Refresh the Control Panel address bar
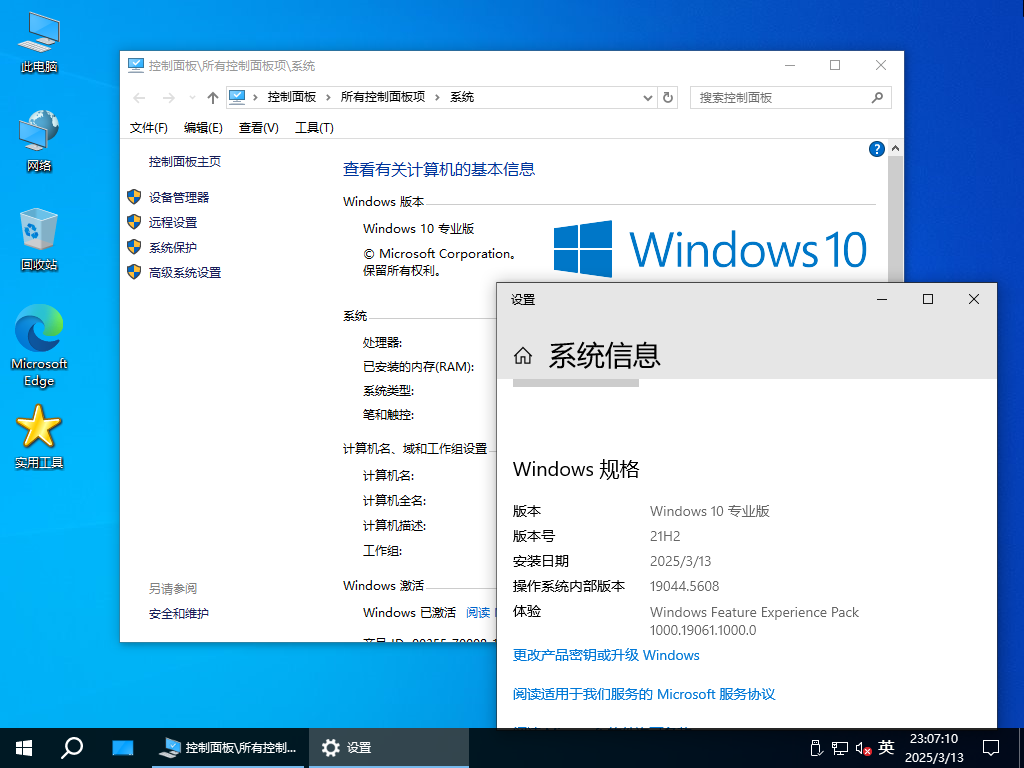This screenshot has width=1024, height=768. point(667,97)
